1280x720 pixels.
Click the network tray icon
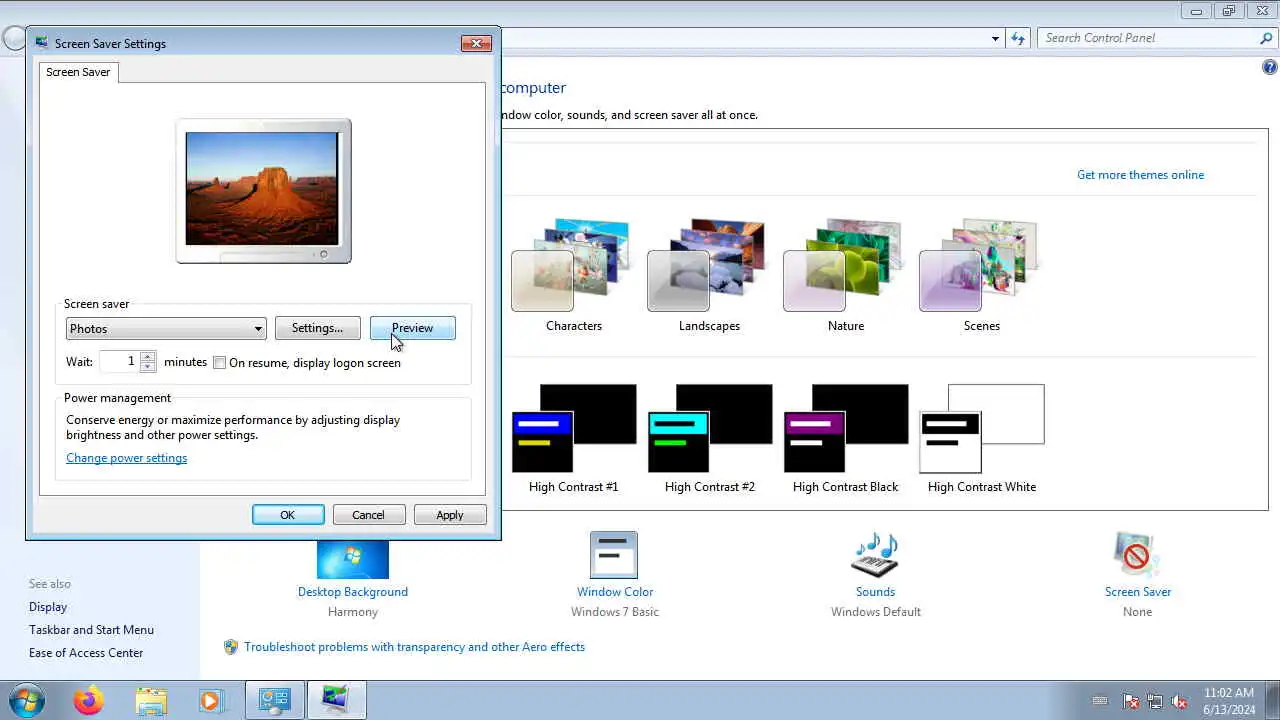pos(1155,701)
